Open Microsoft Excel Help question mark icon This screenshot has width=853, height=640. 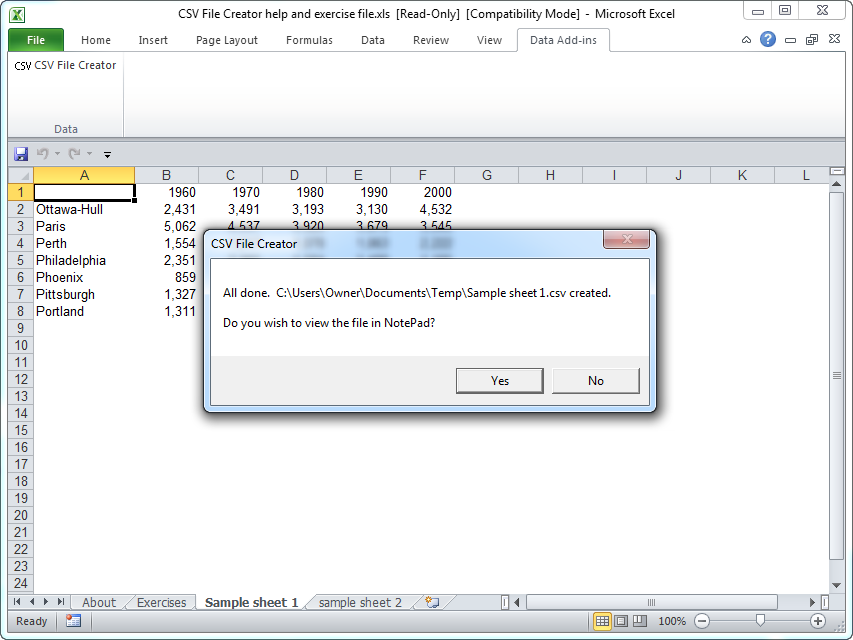768,39
